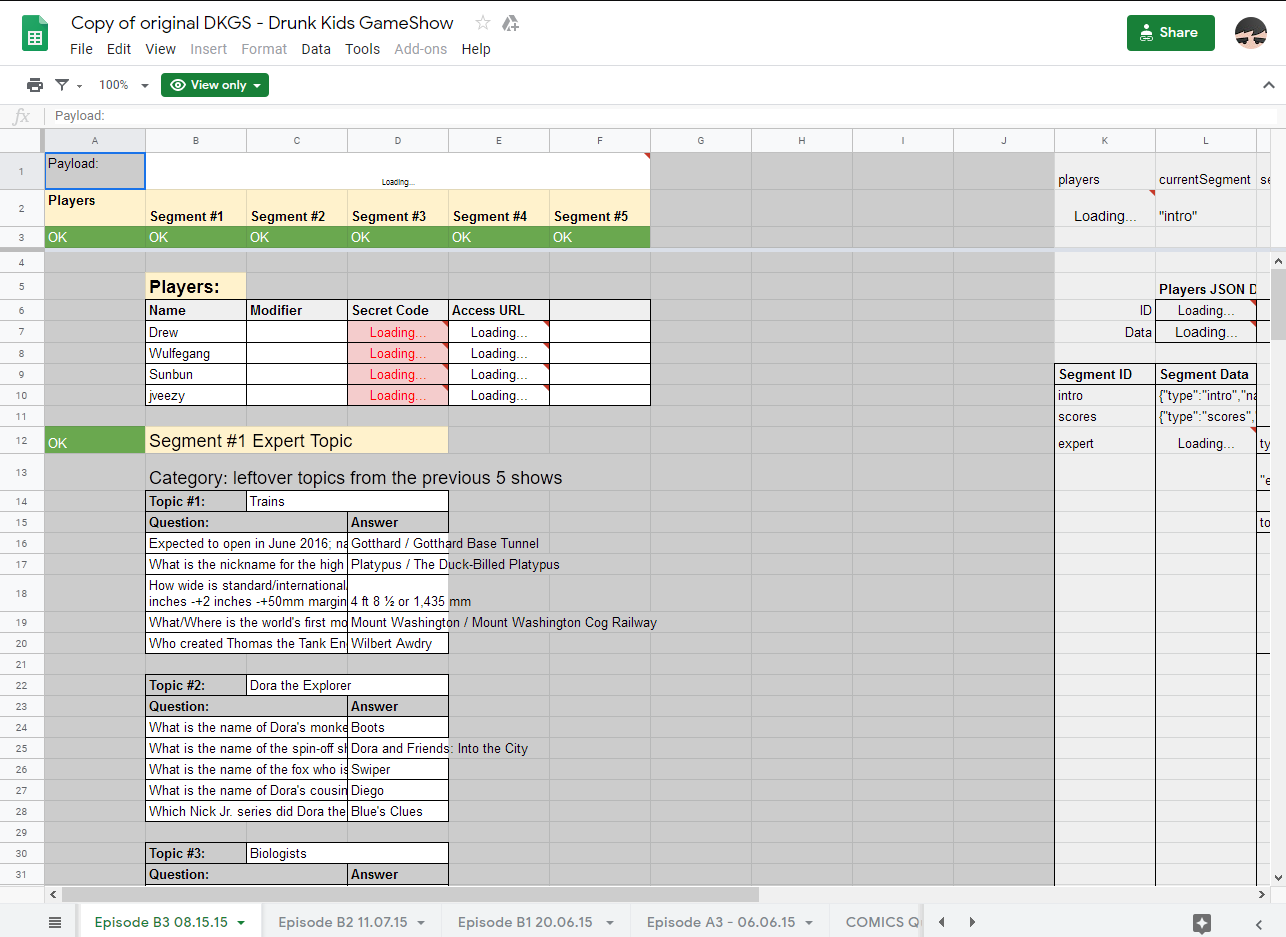Select the player name cell Wulfegang
This screenshot has width=1286, height=937.
click(196, 353)
